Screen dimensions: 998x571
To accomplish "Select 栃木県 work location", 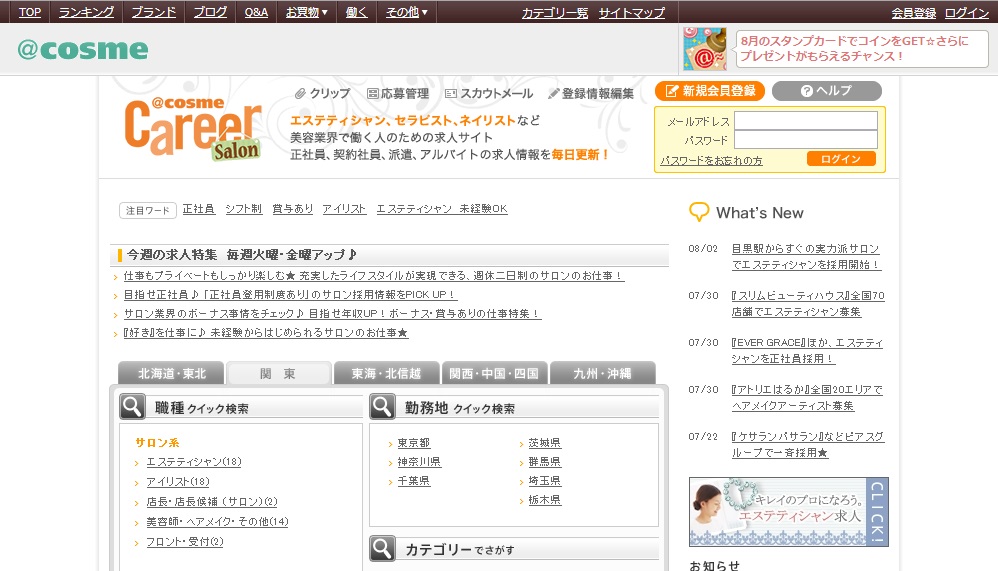I will click(x=545, y=500).
